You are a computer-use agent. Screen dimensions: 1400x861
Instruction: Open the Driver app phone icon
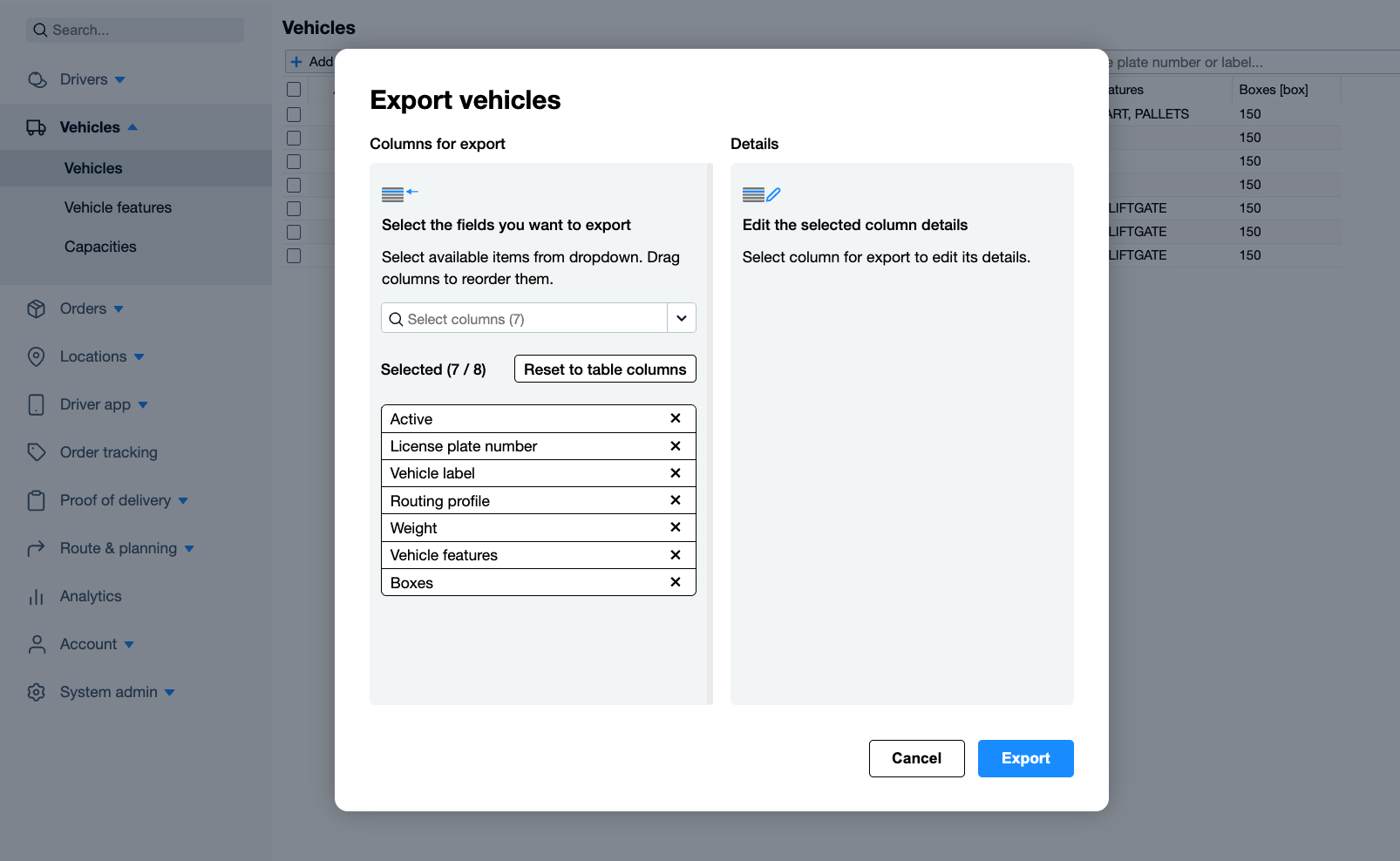(x=36, y=404)
